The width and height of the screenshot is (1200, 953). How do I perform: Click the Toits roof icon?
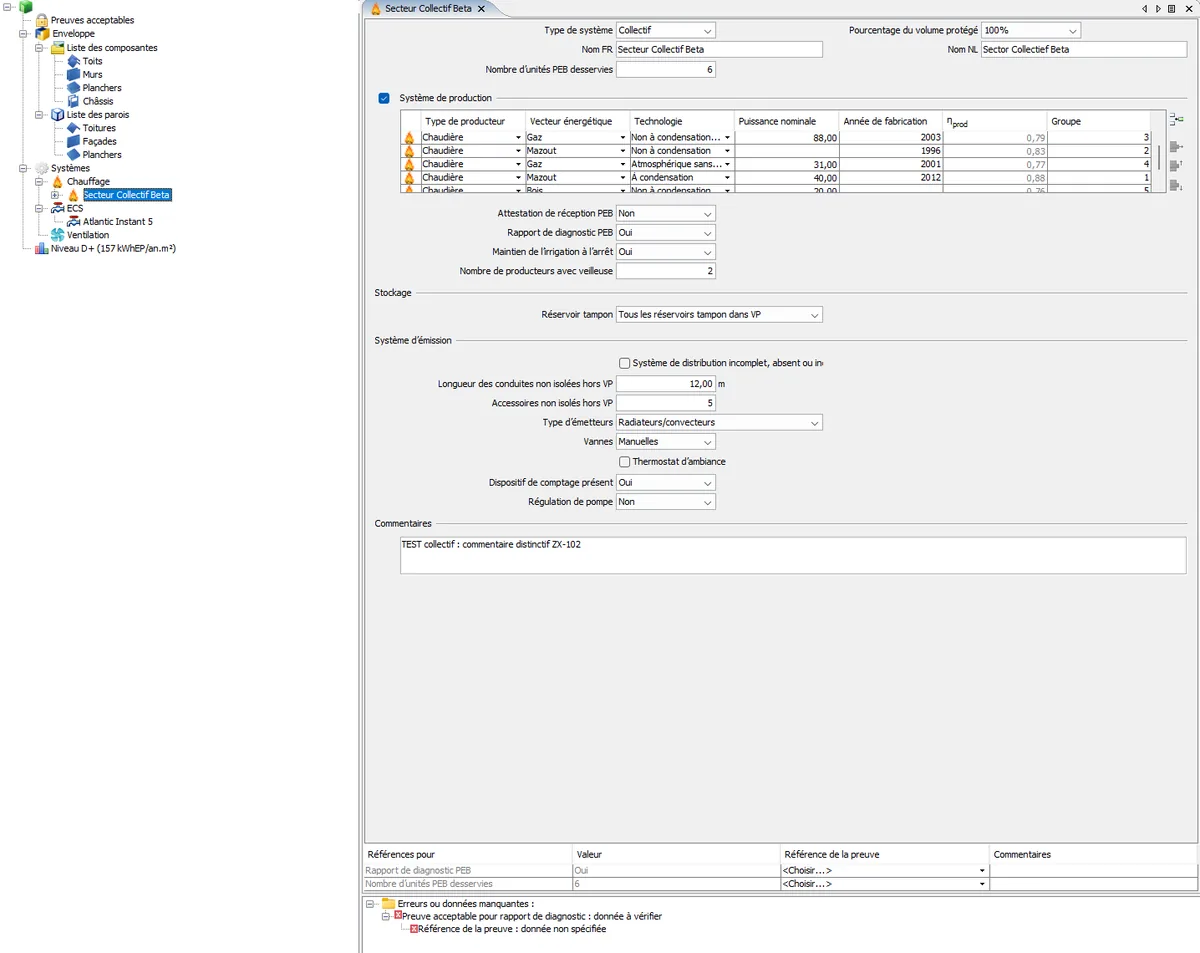point(73,61)
